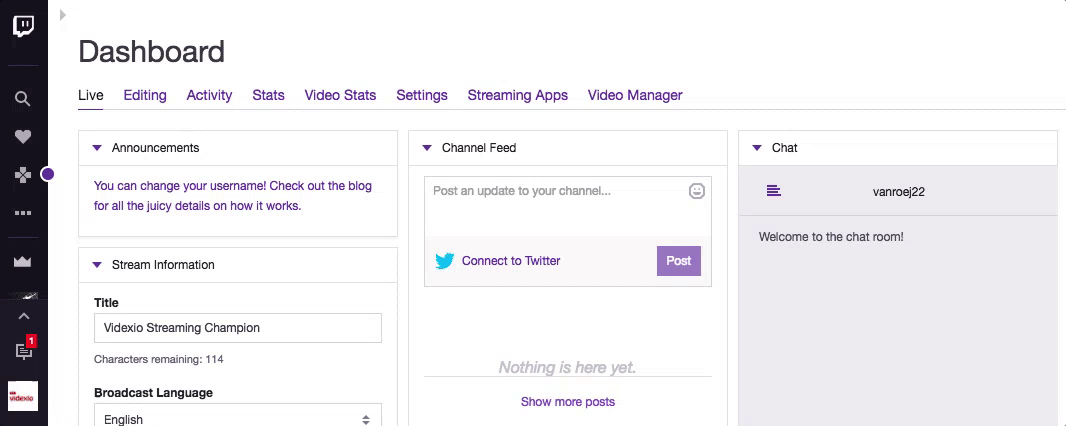Collapse the Announcements panel
Viewport: 1066px width, 426px height.
pyautogui.click(x=97, y=148)
